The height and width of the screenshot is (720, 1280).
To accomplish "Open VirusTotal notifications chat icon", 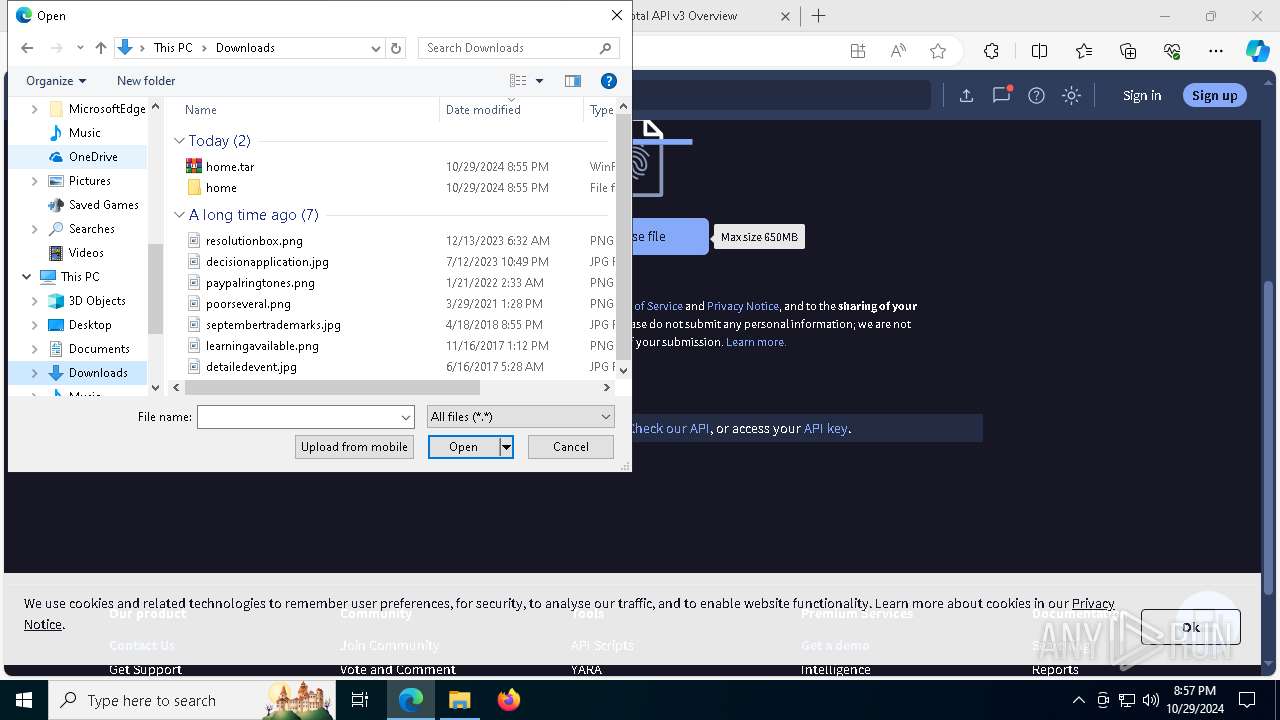I will (1001, 95).
